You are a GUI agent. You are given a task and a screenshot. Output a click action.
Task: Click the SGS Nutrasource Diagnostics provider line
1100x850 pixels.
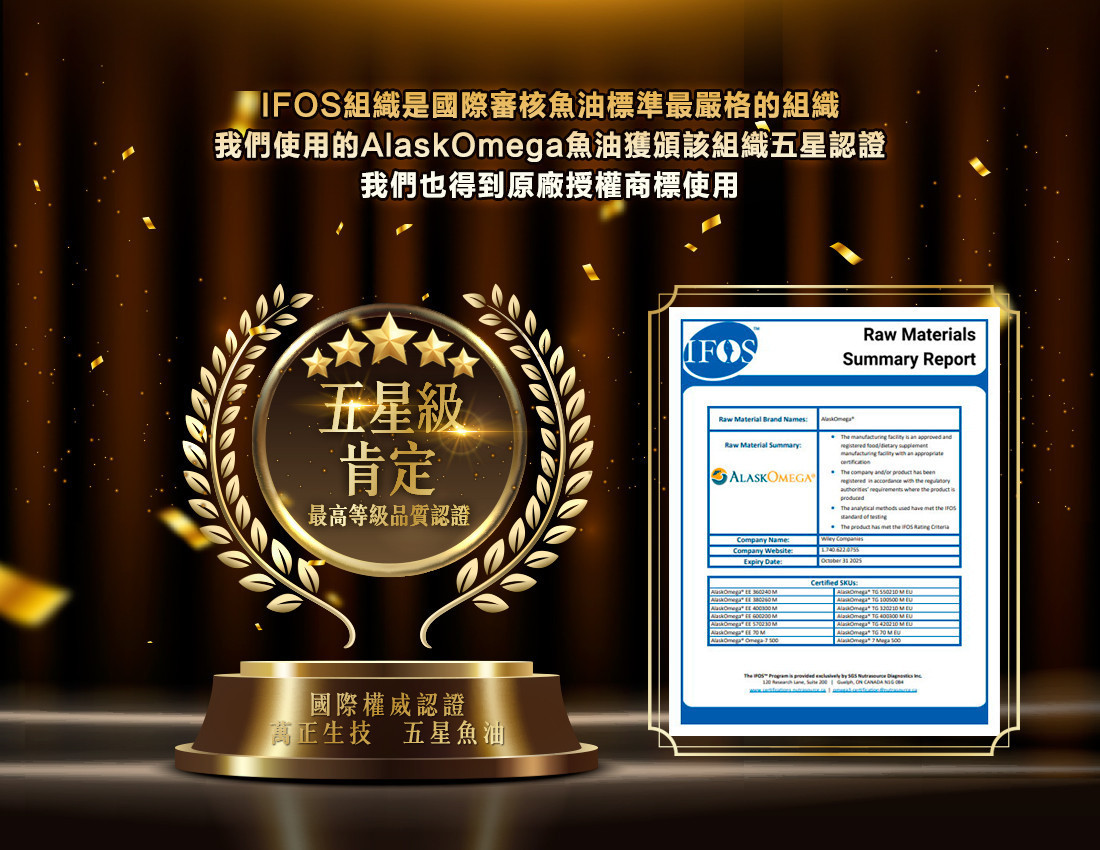pos(833,675)
